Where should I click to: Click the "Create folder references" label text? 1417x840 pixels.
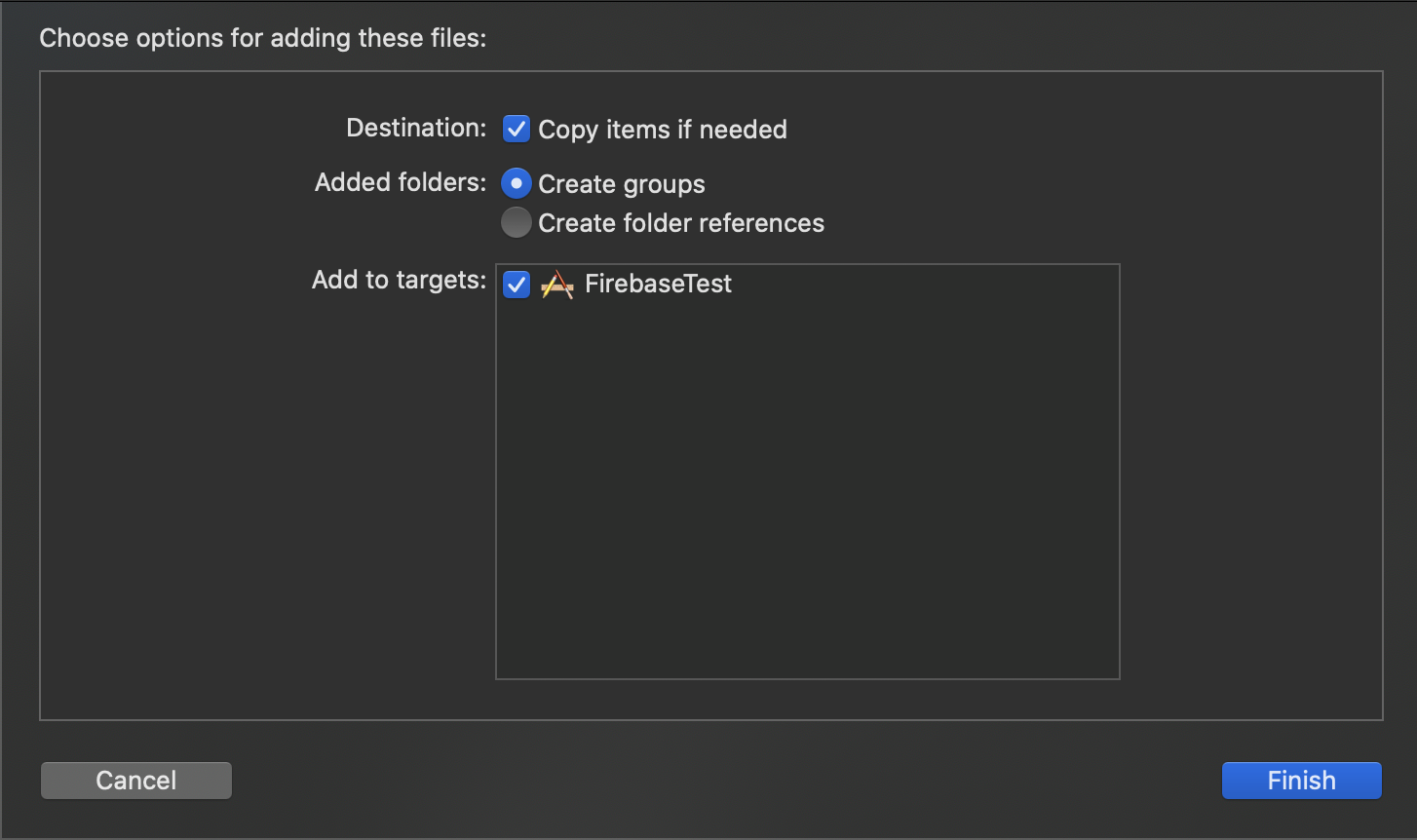coord(681,223)
